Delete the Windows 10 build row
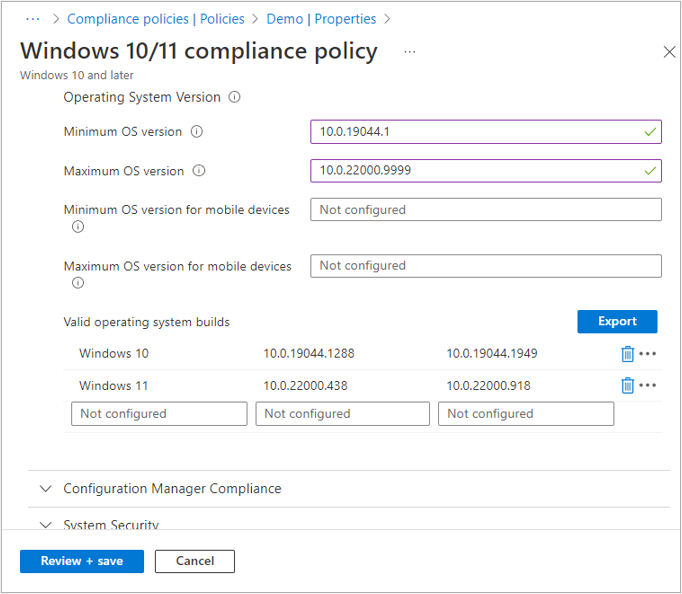682x594 pixels. (x=627, y=354)
